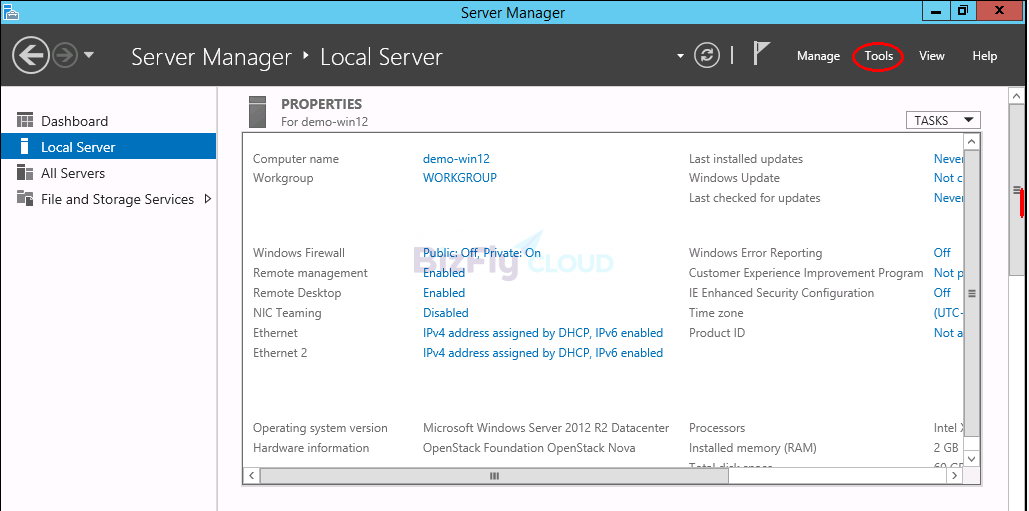Open the View menu
Viewport: 1029px width, 511px height.
[931, 56]
